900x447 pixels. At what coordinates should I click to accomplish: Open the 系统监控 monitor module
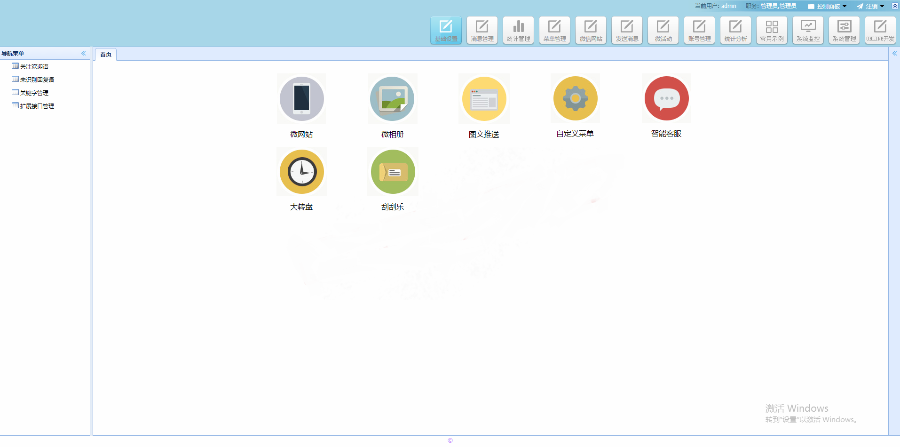808,30
